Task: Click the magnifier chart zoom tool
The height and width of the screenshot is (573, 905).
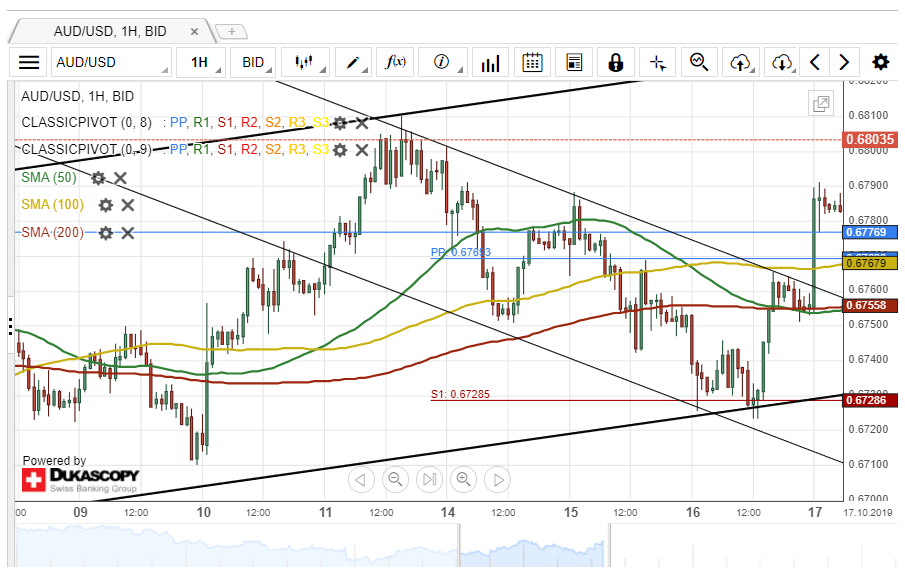Action: [x=700, y=62]
